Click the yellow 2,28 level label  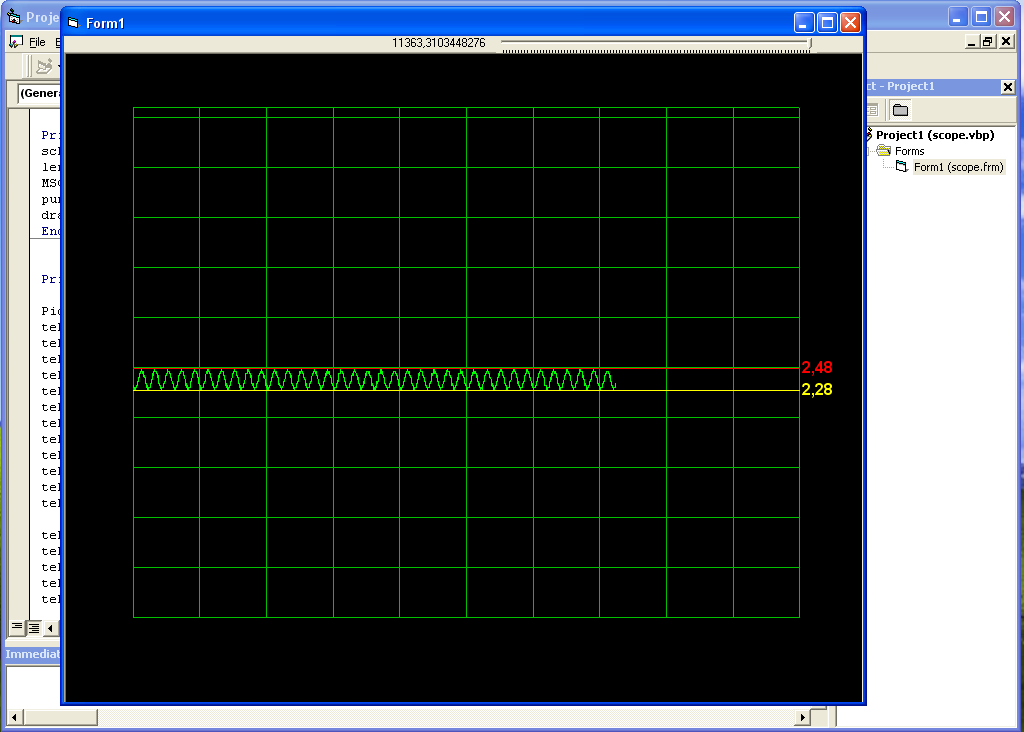click(816, 390)
